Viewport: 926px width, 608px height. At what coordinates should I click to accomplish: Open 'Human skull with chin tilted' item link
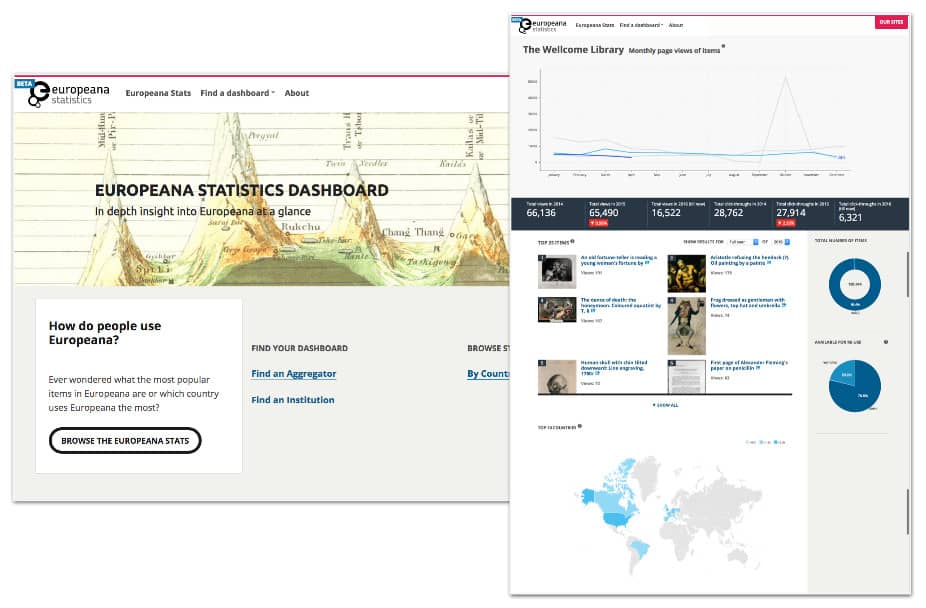point(614,368)
